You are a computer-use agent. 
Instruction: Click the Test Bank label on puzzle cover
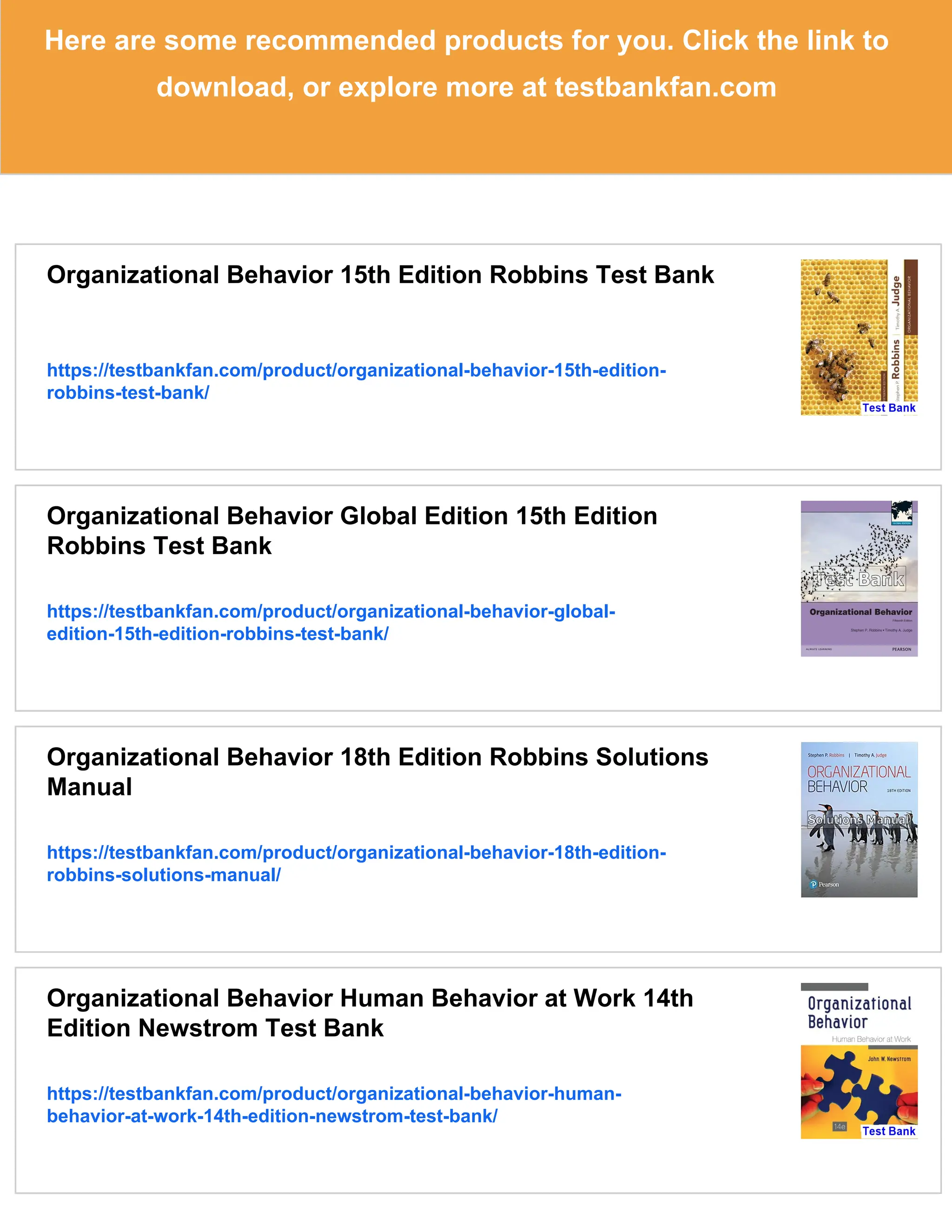click(888, 1131)
